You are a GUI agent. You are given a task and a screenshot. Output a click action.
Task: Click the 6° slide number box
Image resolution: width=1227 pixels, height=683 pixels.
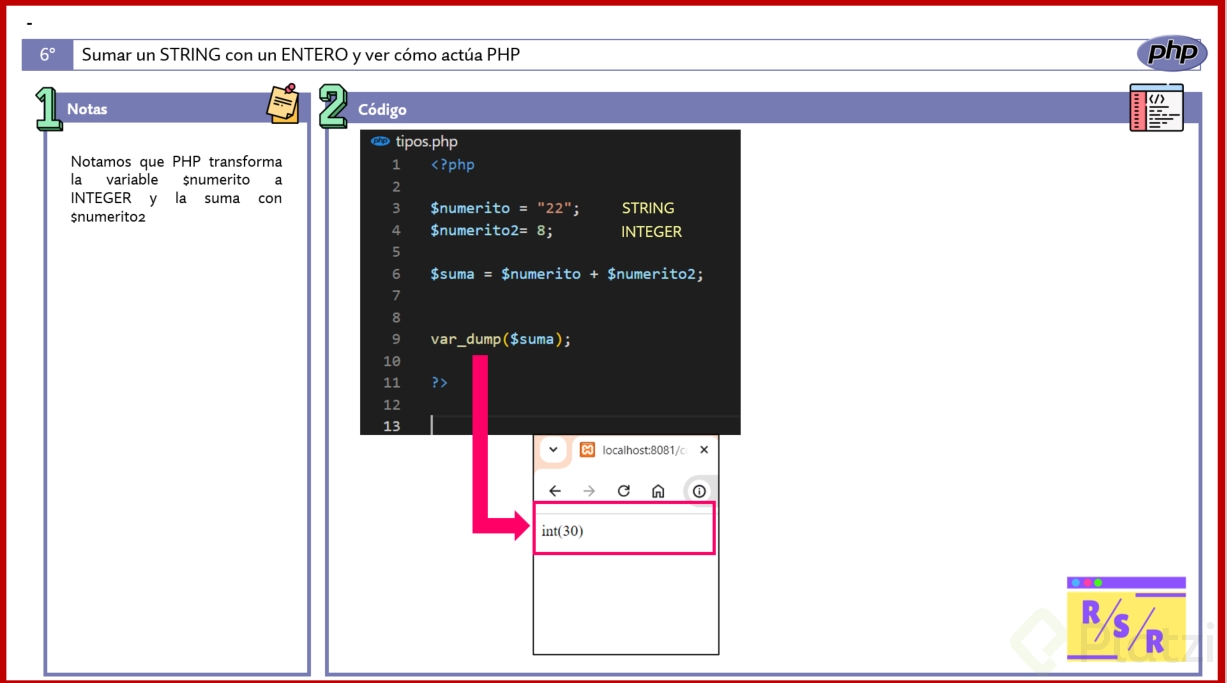(x=47, y=55)
